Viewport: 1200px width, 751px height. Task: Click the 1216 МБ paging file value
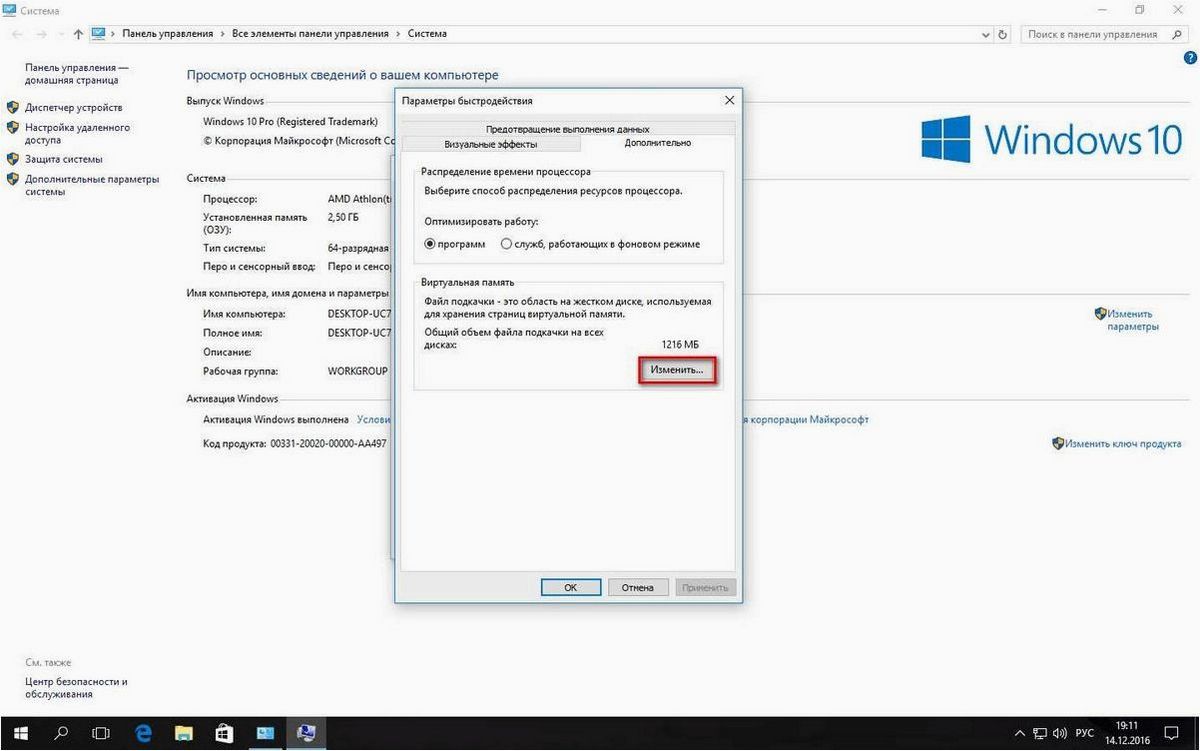pos(680,344)
